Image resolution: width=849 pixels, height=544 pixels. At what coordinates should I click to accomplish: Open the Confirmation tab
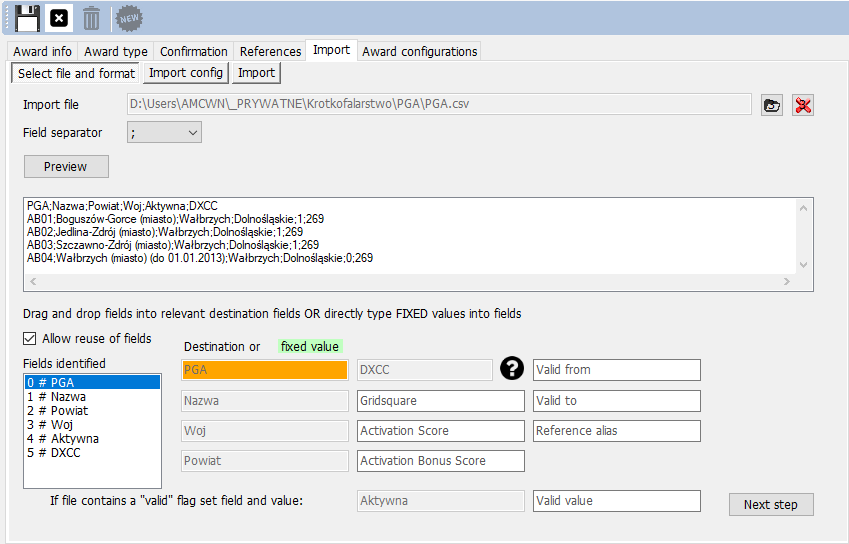click(194, 51)
